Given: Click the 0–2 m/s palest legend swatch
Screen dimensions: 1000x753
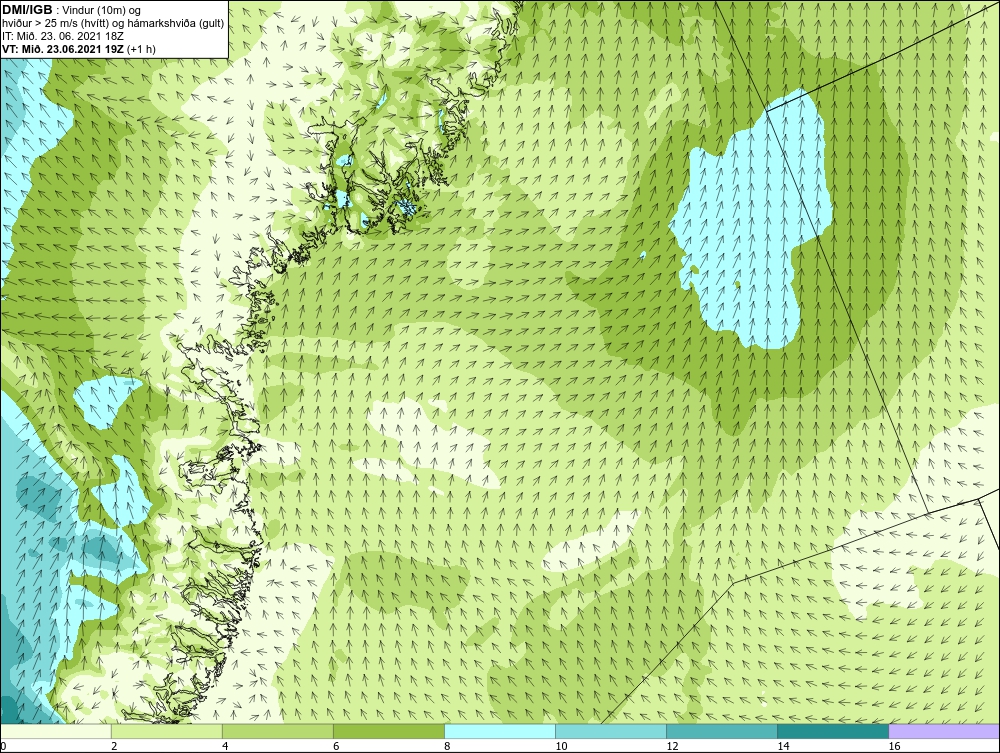Looking at the screenshot, I should [x=55, y=731].
